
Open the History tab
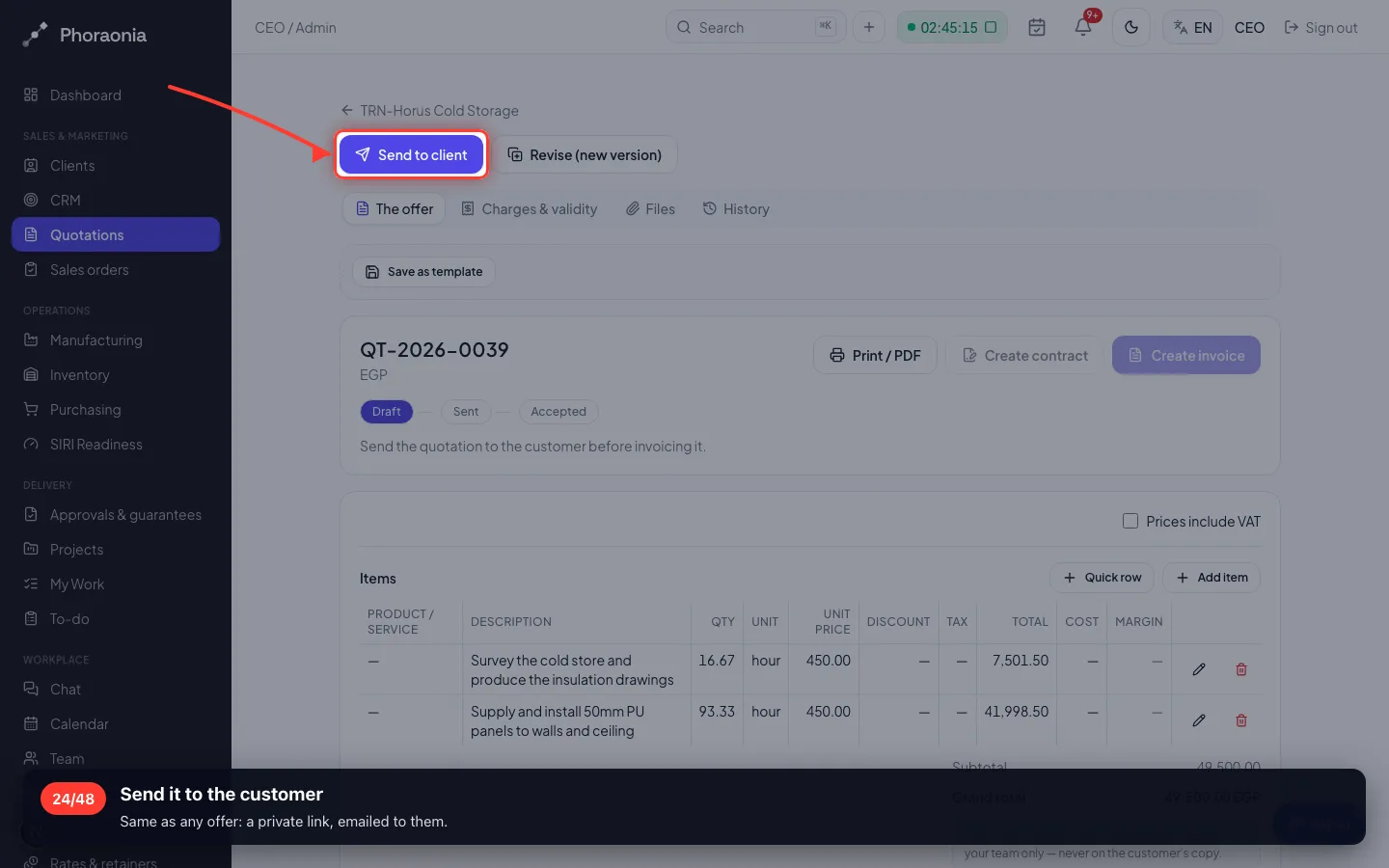coord(736,208)
